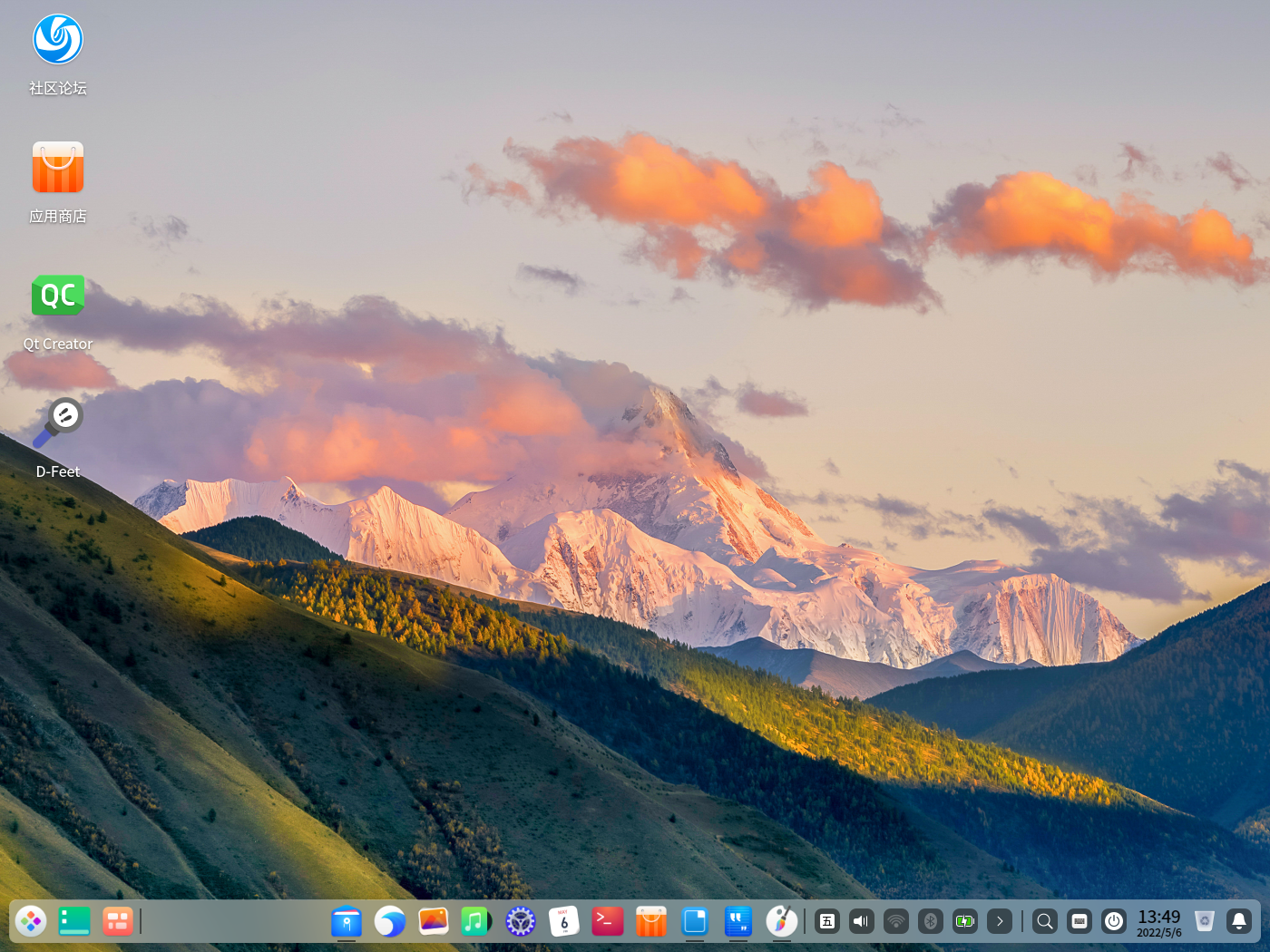Open the Calendar showing May 6
The width and height of the screenshot is (1270, 952).
564,921
